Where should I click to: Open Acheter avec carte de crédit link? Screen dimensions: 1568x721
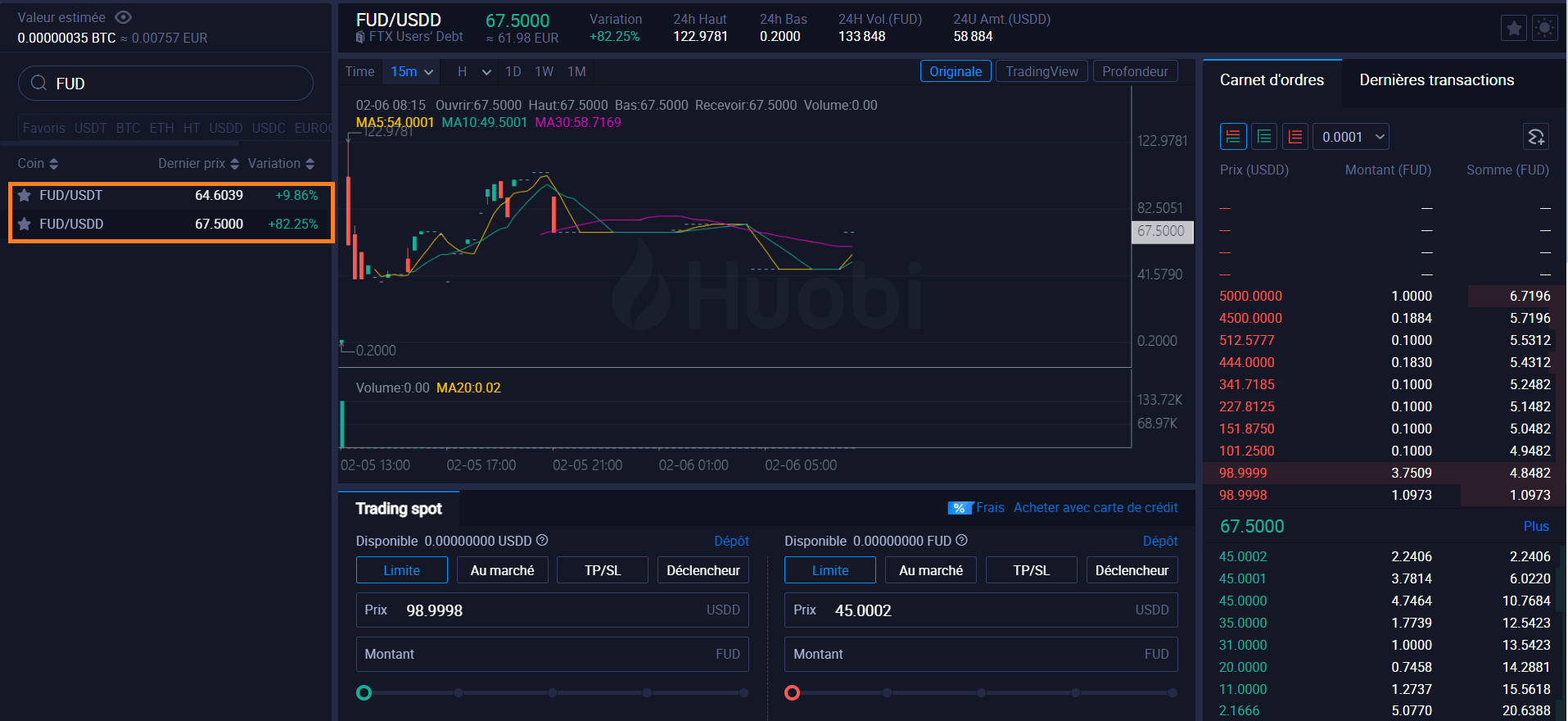(1096, 508)
